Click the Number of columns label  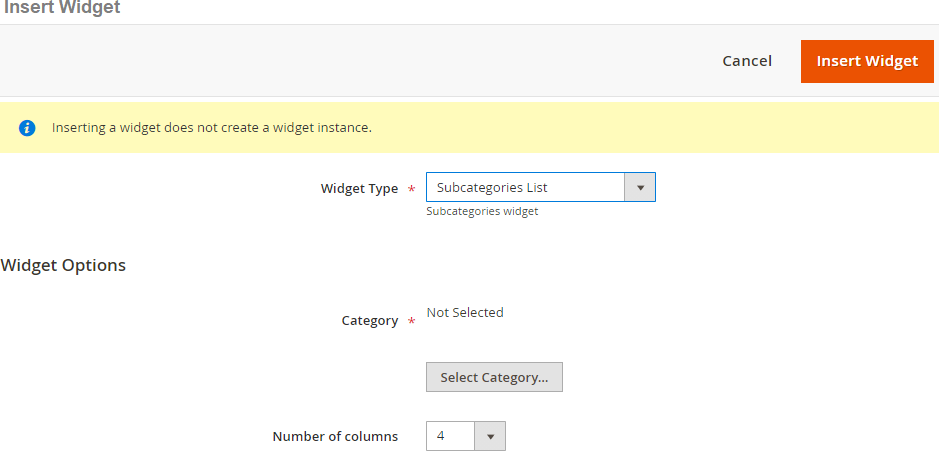coord(335,436)
